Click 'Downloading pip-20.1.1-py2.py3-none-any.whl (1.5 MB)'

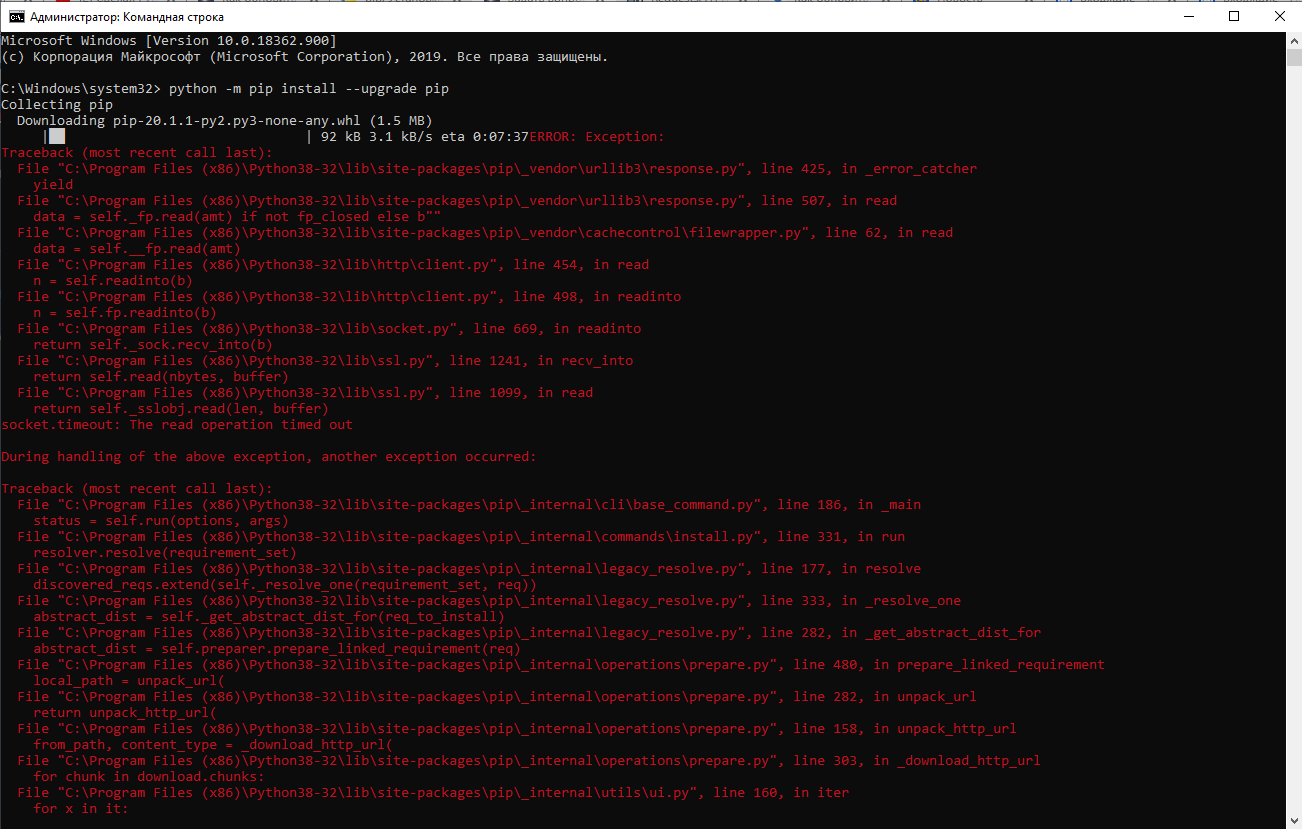point(225,121)
